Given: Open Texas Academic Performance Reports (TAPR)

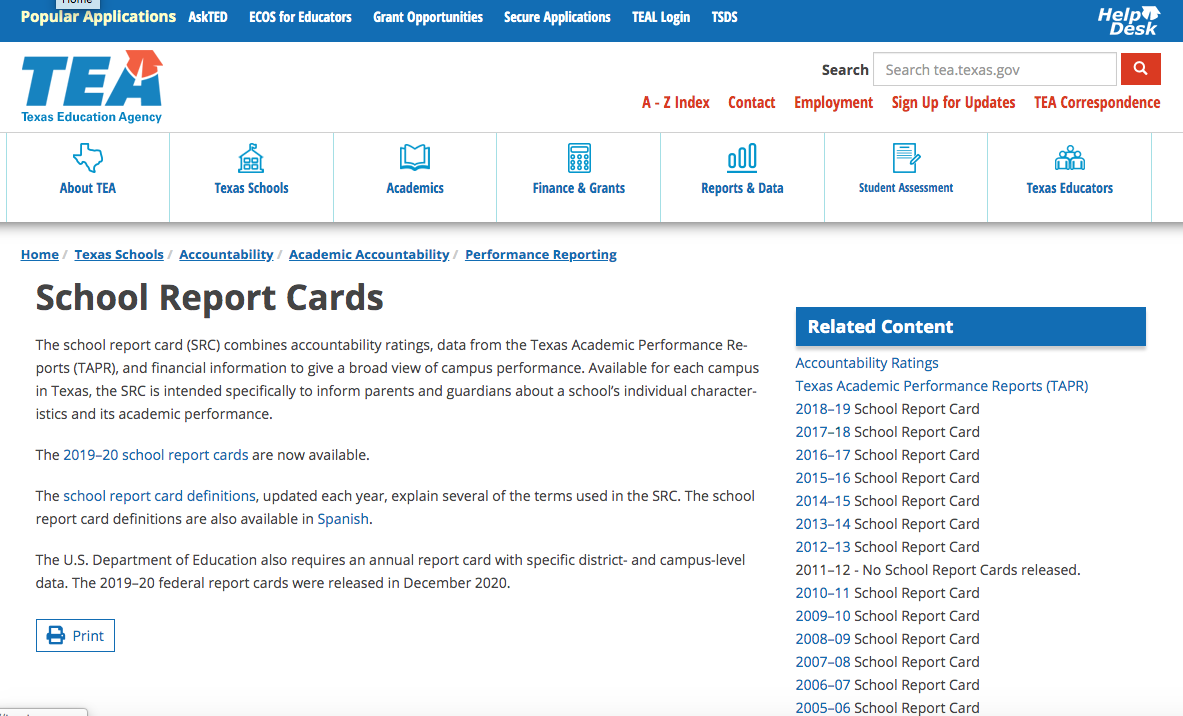Looking at the screenshot, I should click(x=942, y=386).
